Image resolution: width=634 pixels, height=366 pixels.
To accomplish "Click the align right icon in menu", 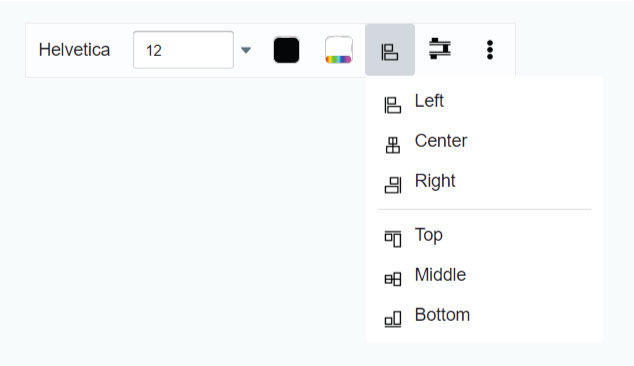I will pyautogui.click(x=393, y=185).
